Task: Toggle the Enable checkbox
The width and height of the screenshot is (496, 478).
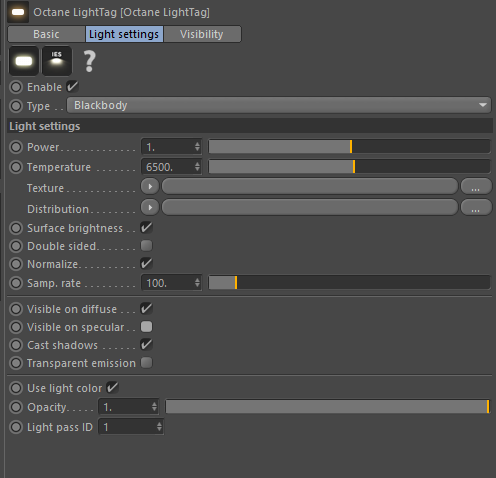Action: (72, 87)
